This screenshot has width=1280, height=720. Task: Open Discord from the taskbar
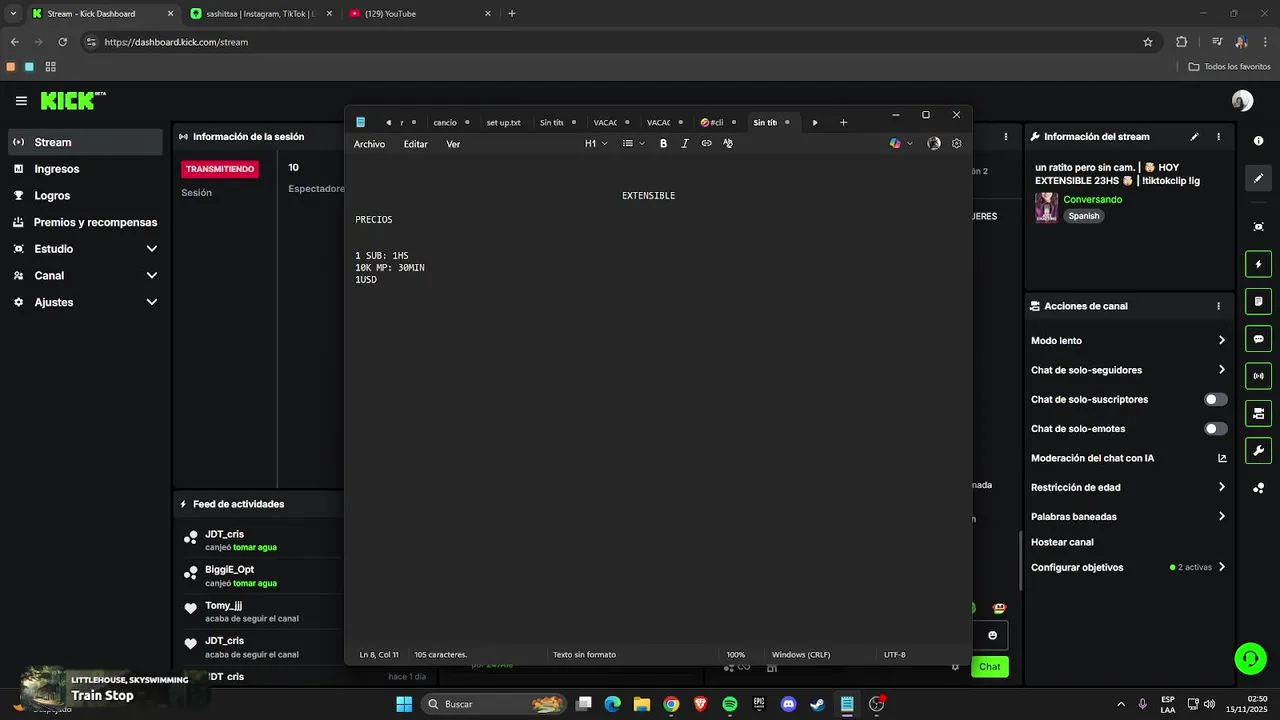coord(788,704)
